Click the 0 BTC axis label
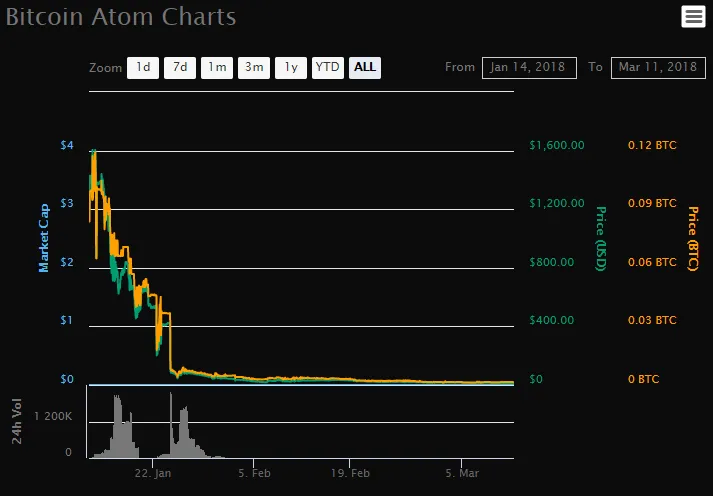 point(643,379)
